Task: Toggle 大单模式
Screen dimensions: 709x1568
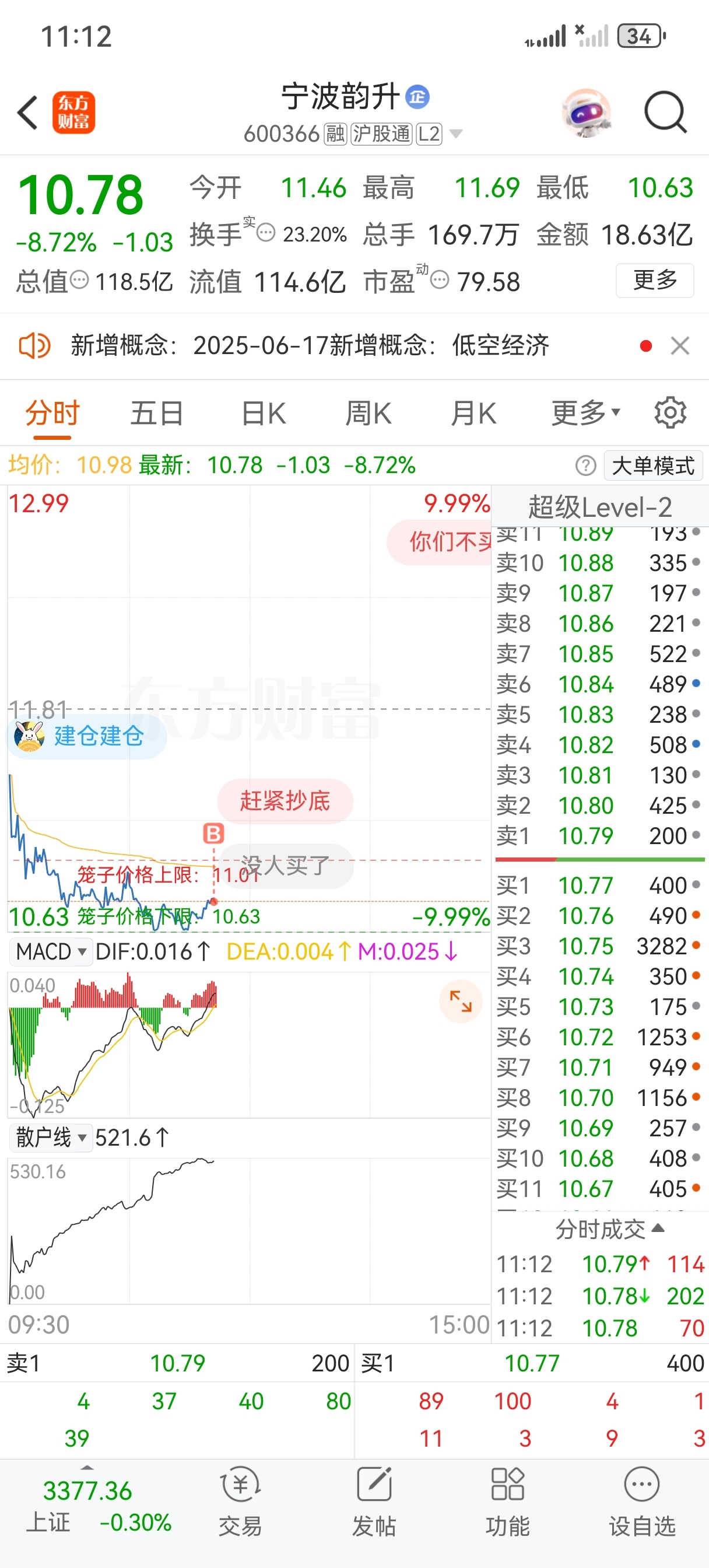Action: coord(653,466)
